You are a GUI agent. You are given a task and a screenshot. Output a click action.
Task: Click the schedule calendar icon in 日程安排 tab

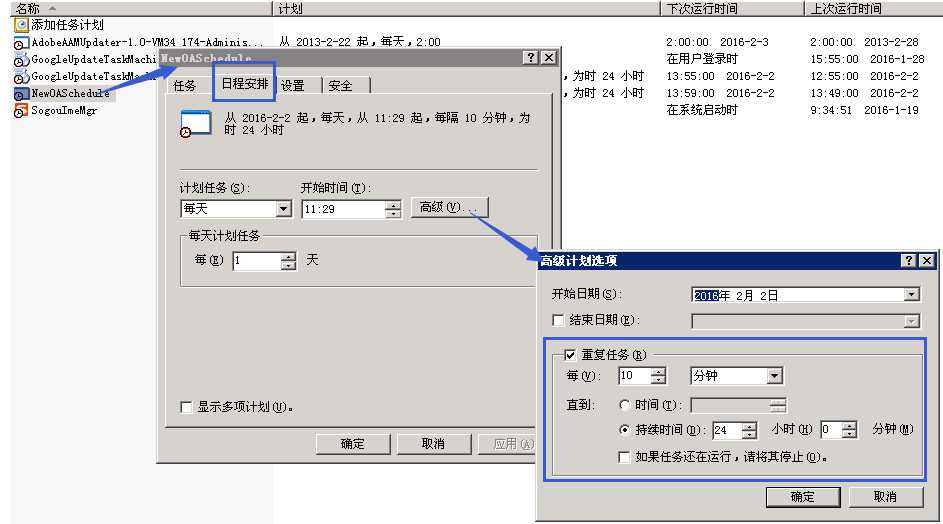195,123
